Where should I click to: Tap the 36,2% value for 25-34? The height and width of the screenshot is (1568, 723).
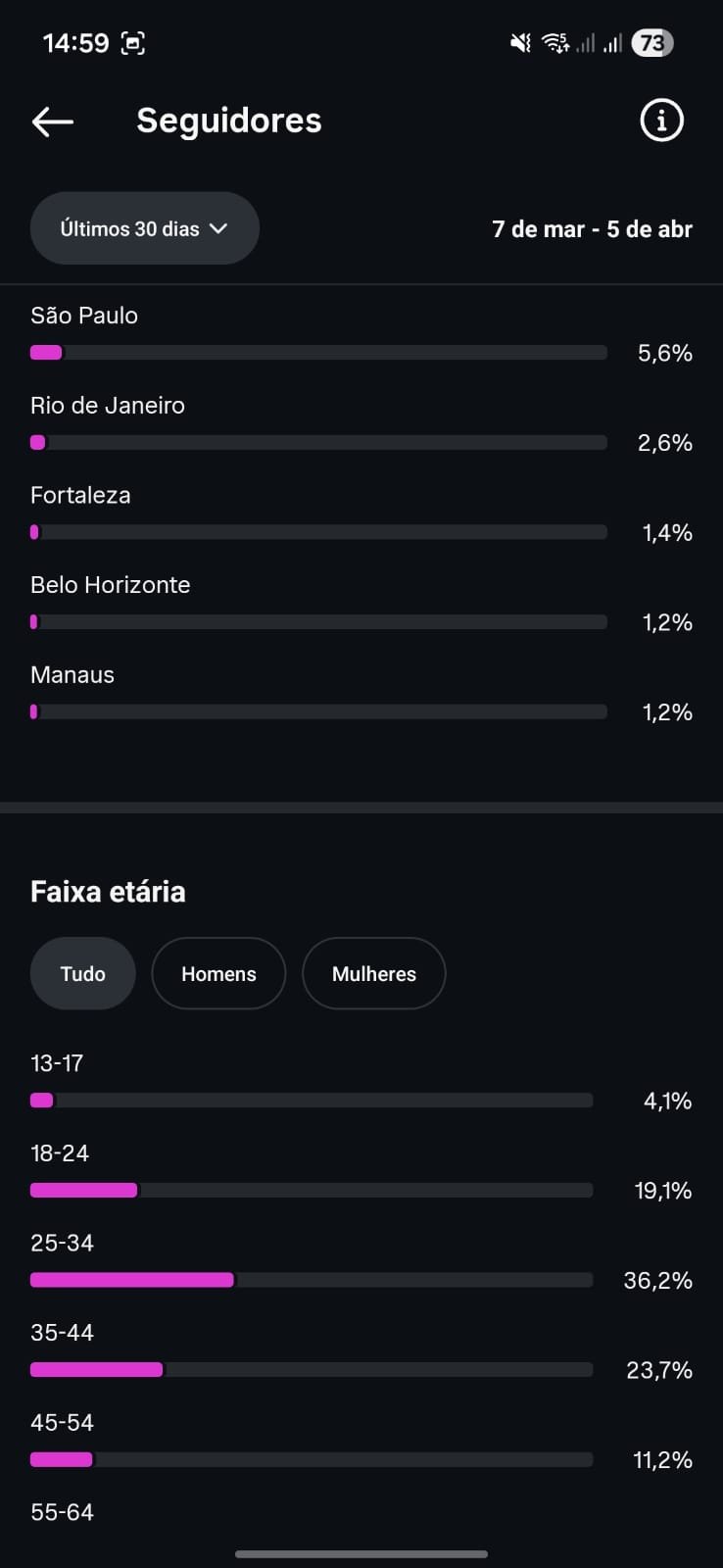pyautogui.click(x=657, y=1280)
